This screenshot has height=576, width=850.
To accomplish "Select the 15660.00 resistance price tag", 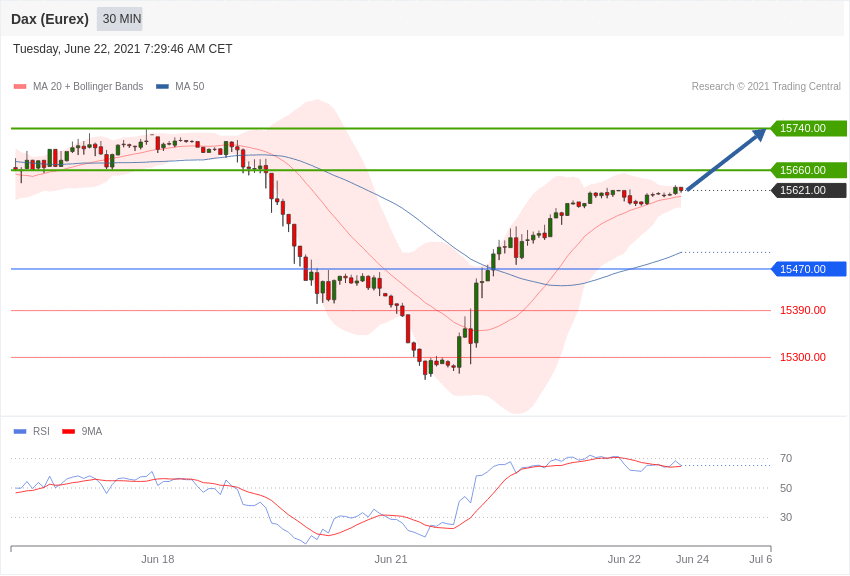I will (x=808, y=170).
